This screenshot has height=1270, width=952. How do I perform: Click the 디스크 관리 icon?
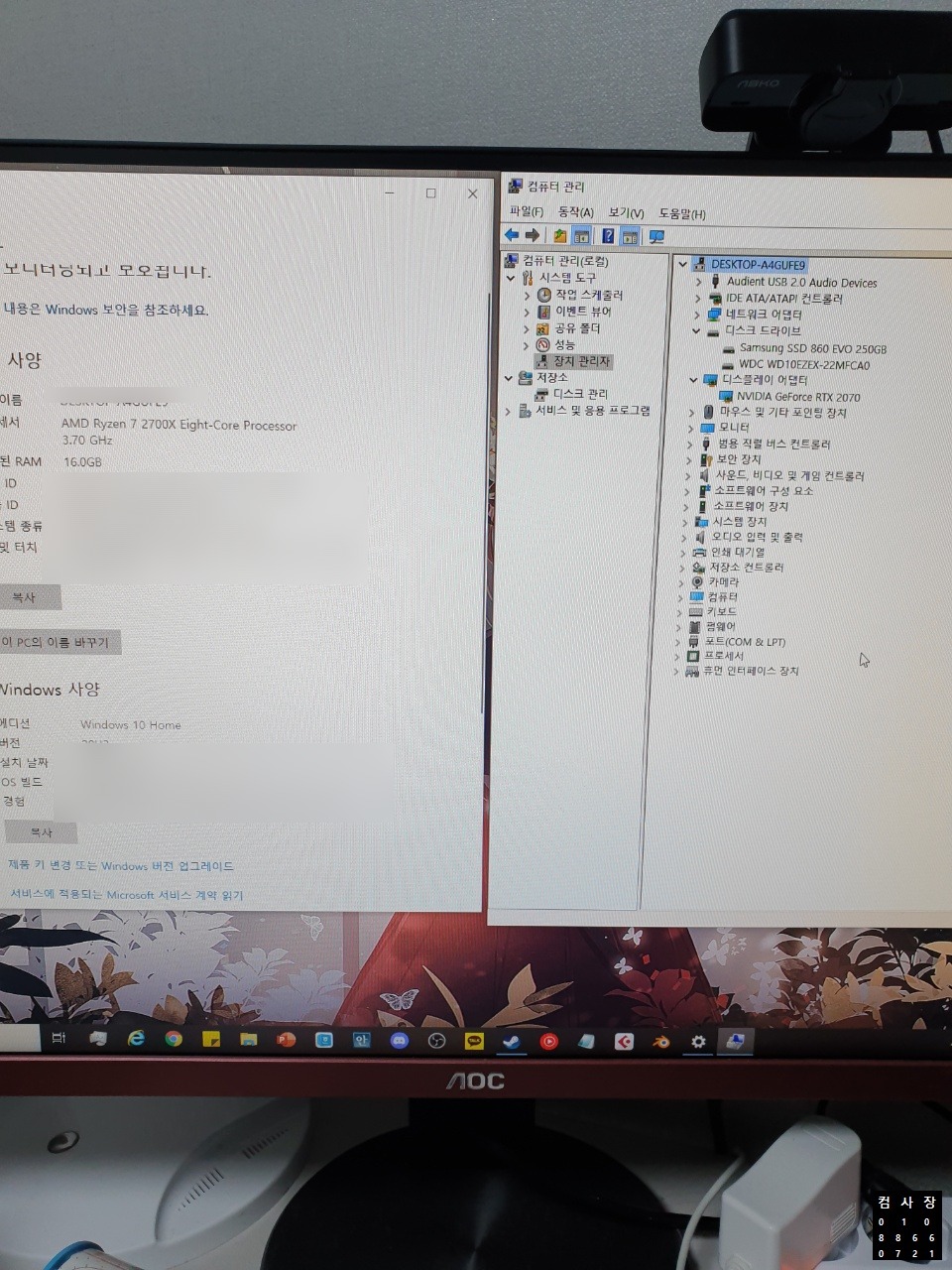541,394
